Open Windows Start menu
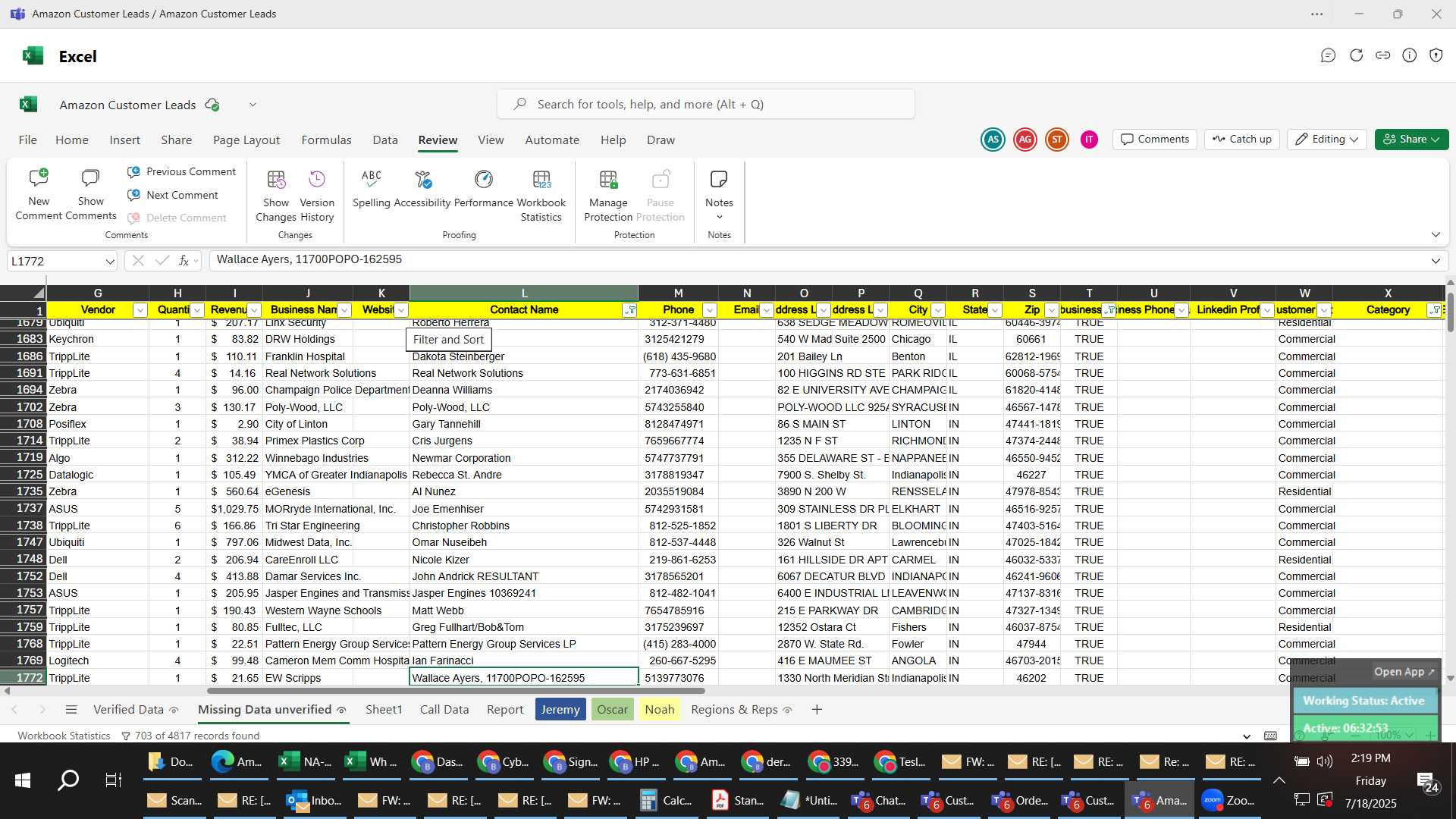 pyautogui.click(x=23, y=780)
